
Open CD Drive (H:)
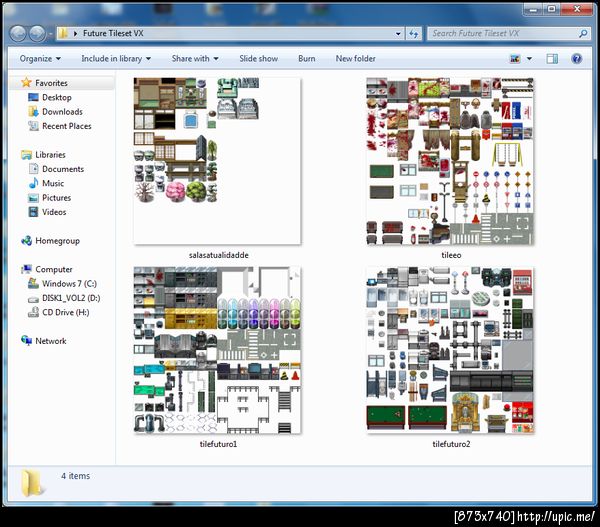(x=65, y=312)
